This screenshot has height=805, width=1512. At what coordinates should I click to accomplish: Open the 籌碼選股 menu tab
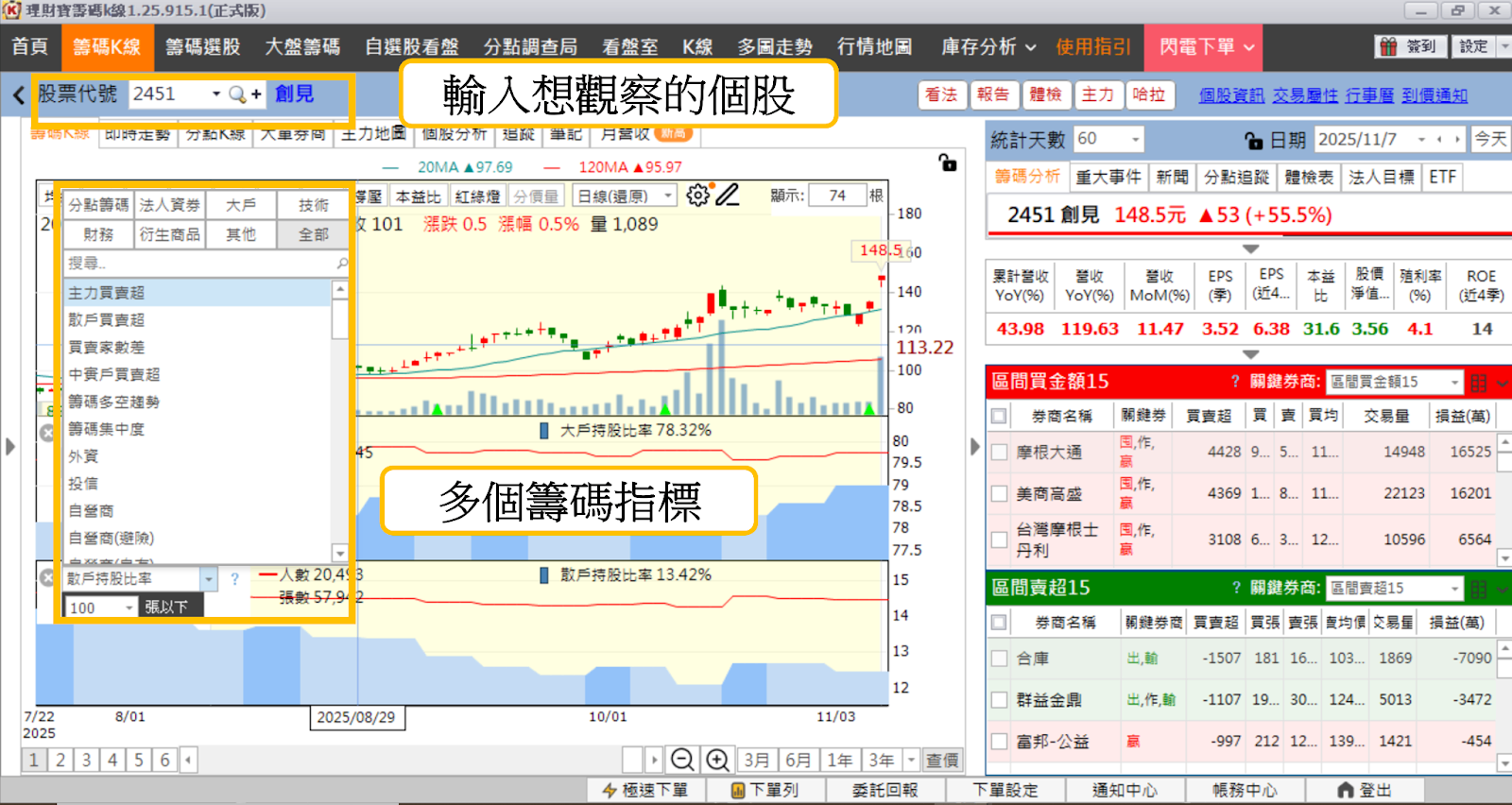point(202,46)
